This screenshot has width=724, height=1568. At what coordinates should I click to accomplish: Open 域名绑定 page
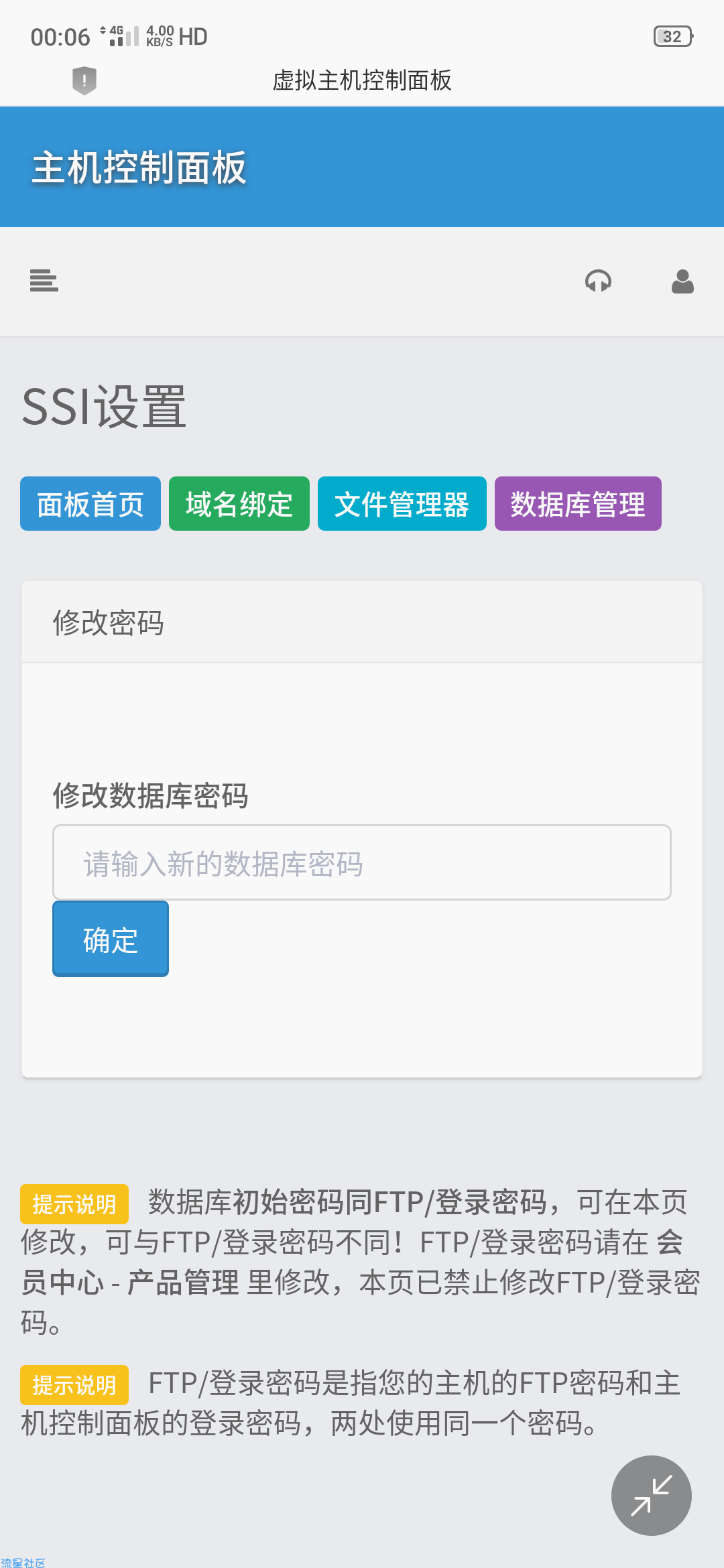pos(239,504)
